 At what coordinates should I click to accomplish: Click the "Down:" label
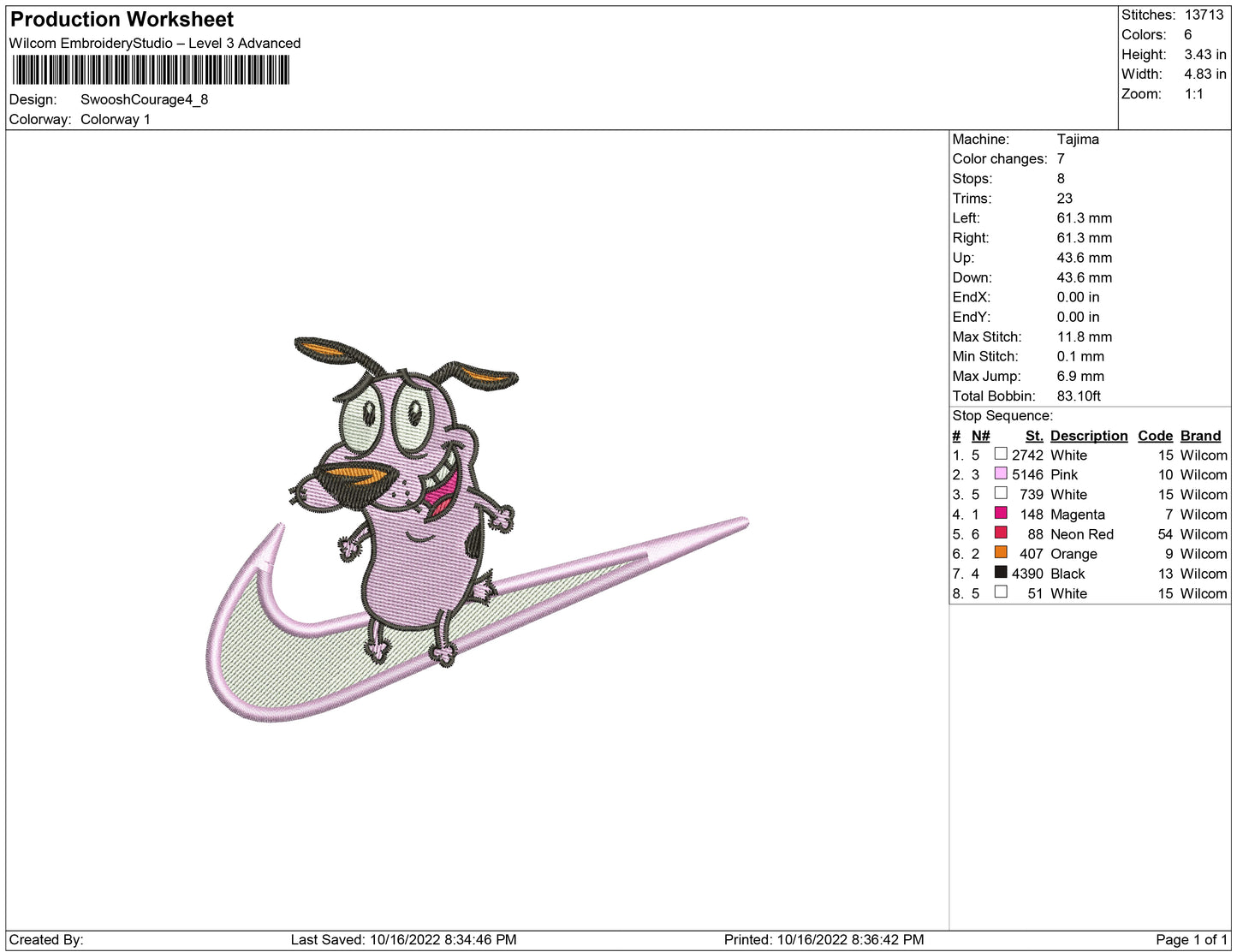972,277
